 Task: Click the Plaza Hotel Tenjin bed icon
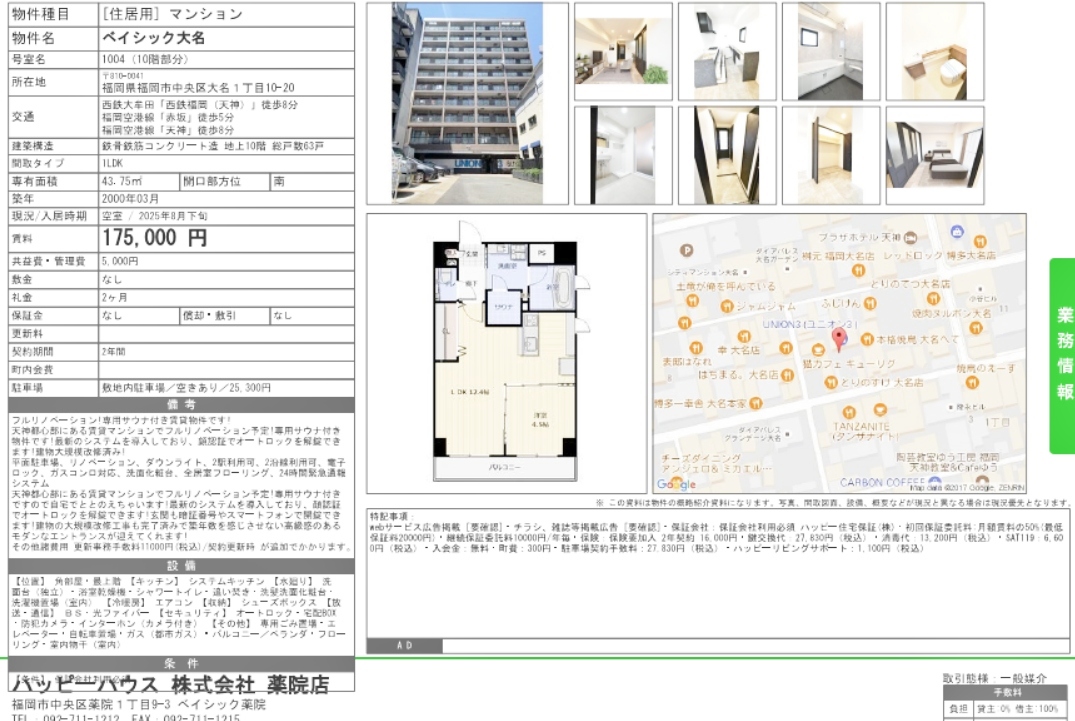pyautogui.click(x=909, y=238)
